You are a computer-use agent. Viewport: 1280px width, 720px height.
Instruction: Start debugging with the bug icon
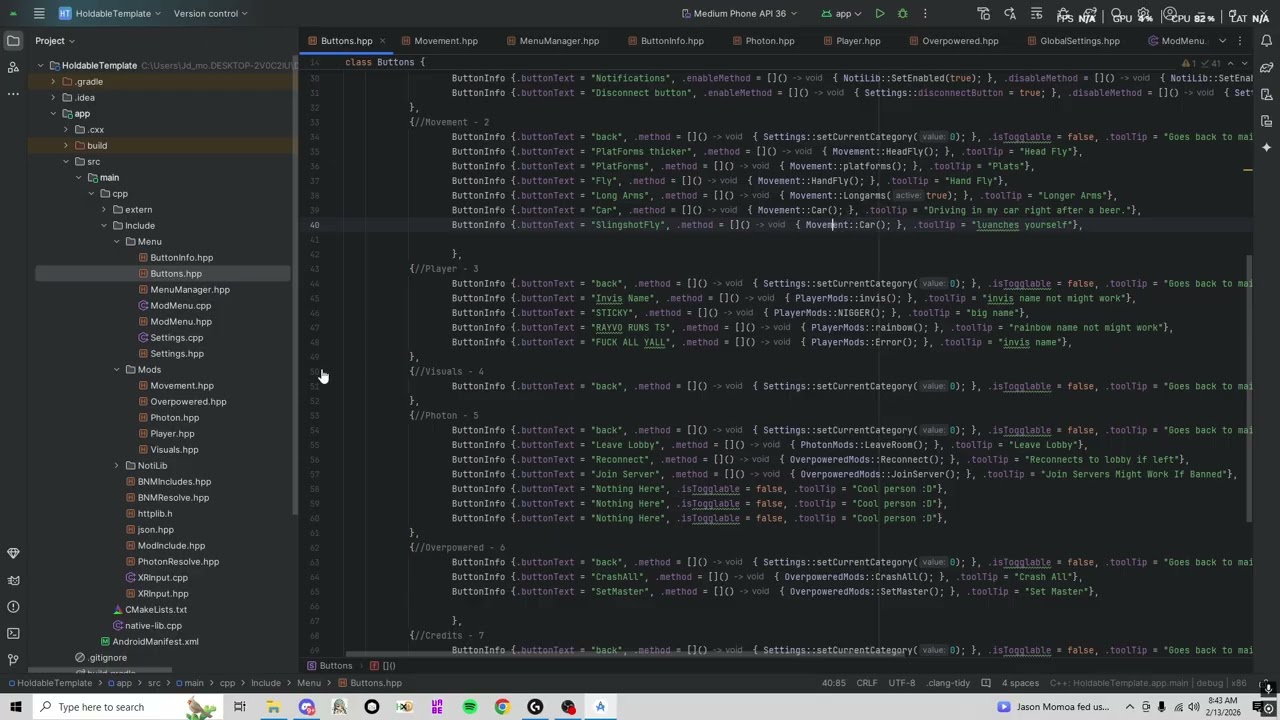[902, 13]
